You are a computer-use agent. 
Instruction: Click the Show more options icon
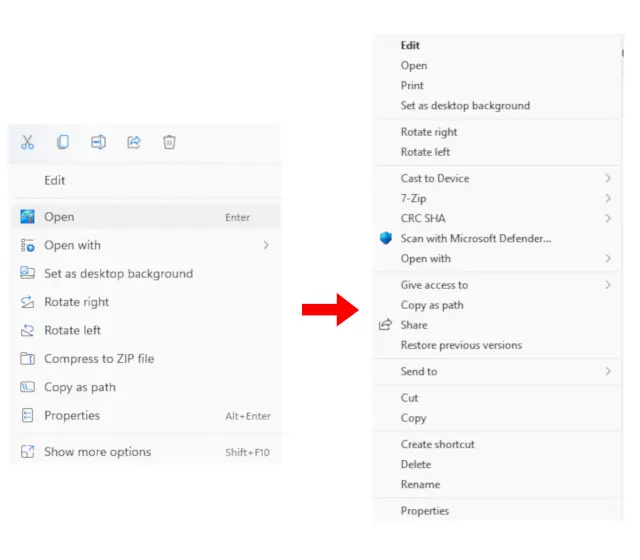27,452
